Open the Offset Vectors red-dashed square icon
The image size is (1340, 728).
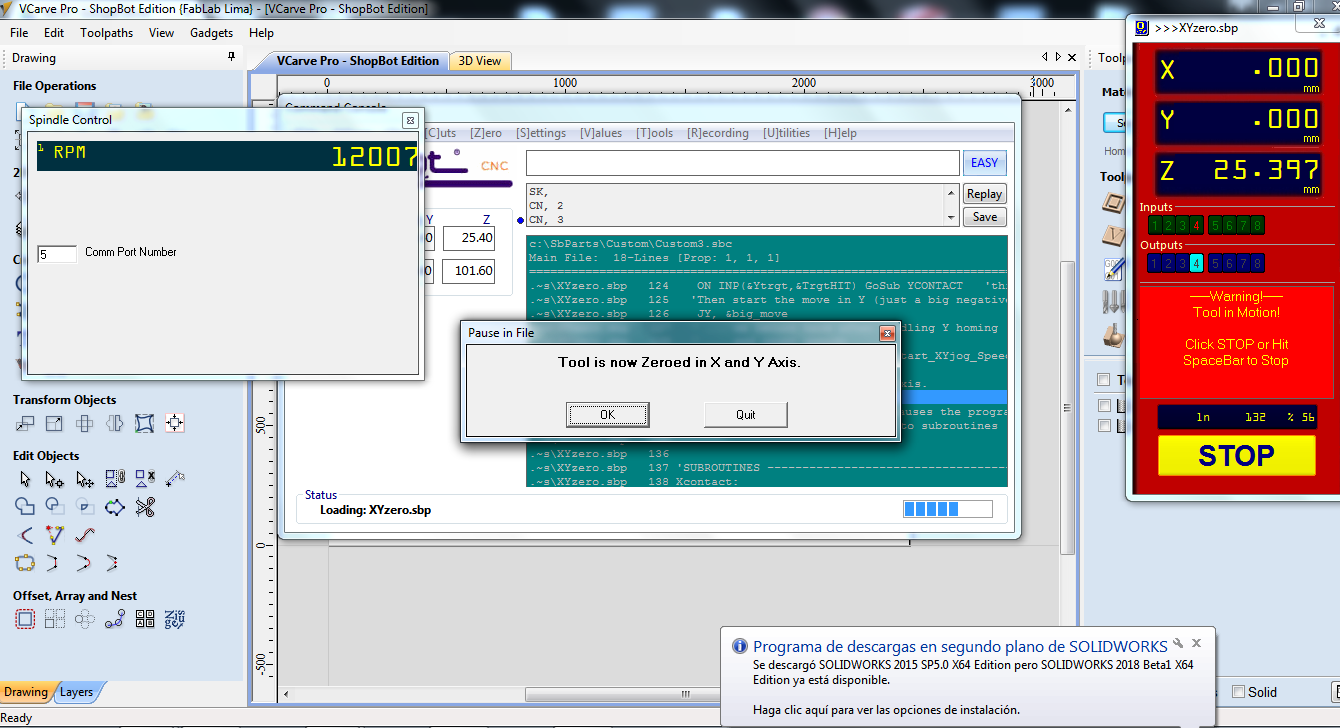click(25, 619)
